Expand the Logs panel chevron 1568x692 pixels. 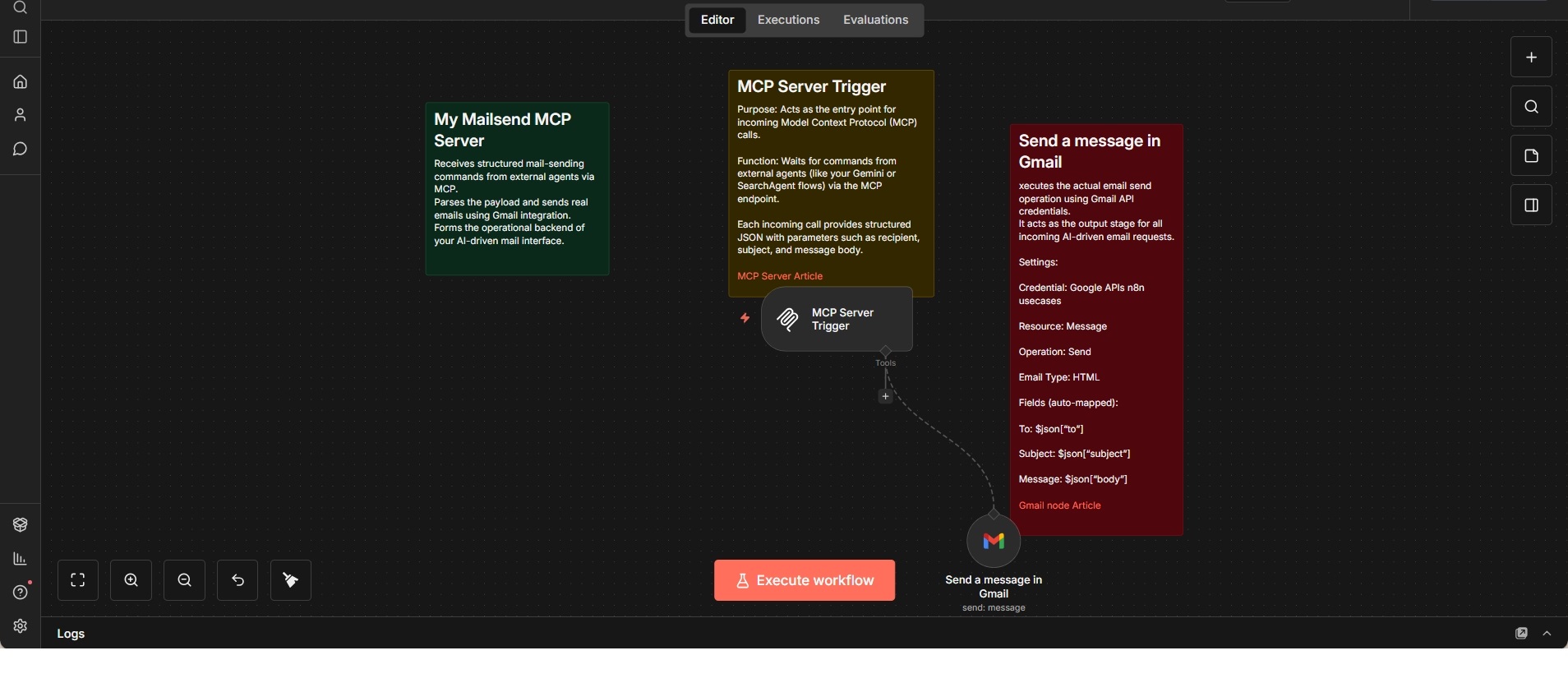point(1547,634)
